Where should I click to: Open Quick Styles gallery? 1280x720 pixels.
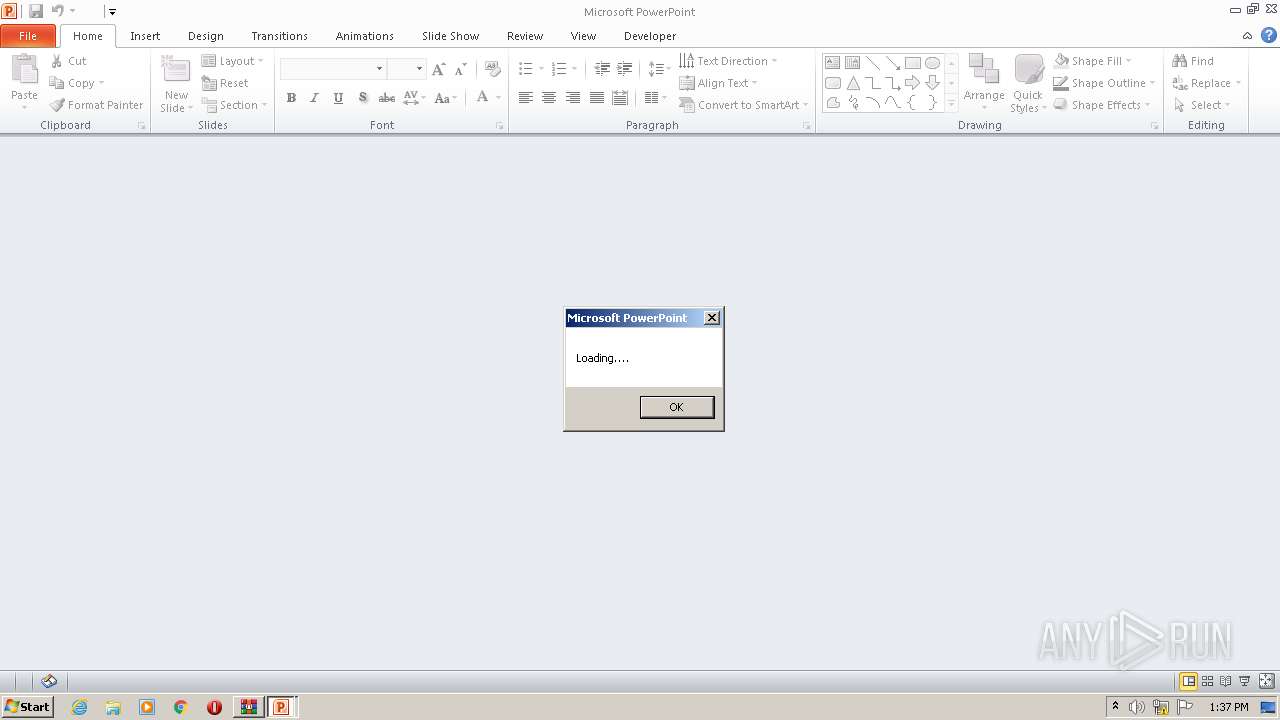[x=1028, y=84]
